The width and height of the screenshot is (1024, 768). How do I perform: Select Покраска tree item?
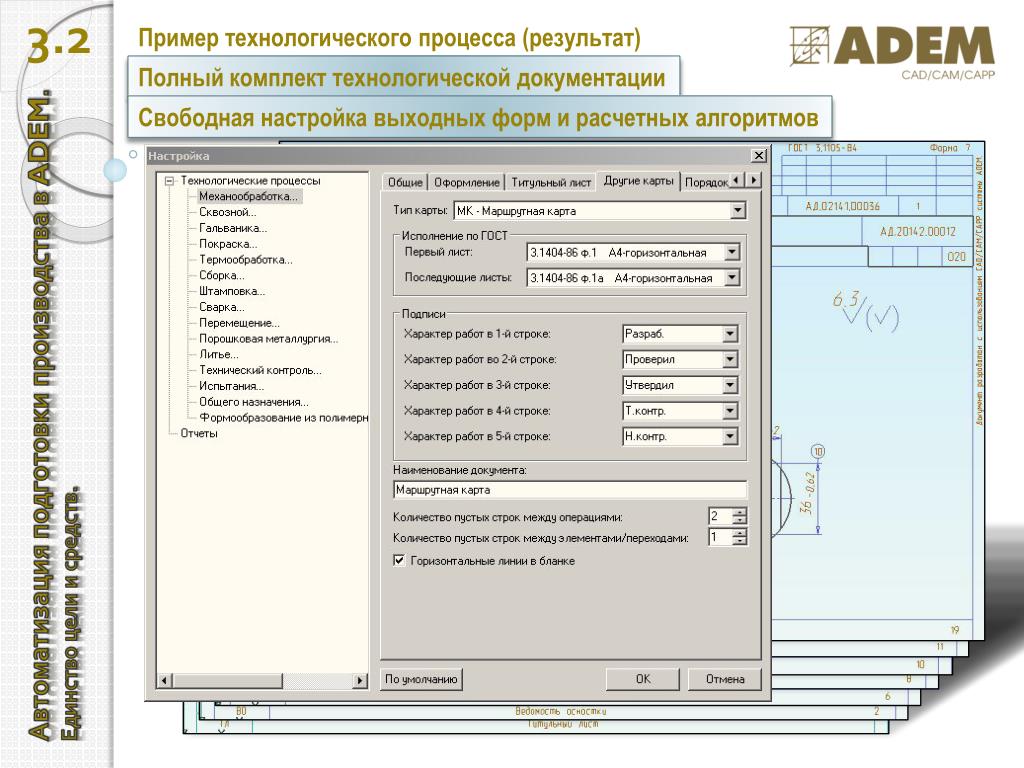click(x=228, y=244)
